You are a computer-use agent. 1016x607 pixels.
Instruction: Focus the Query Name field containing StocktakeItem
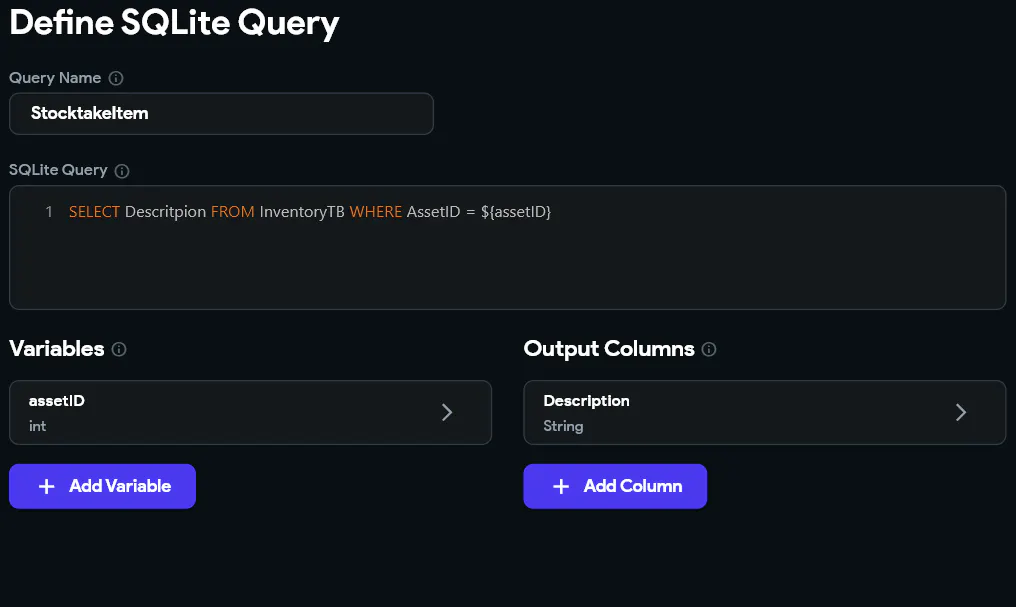coord(221,113)
